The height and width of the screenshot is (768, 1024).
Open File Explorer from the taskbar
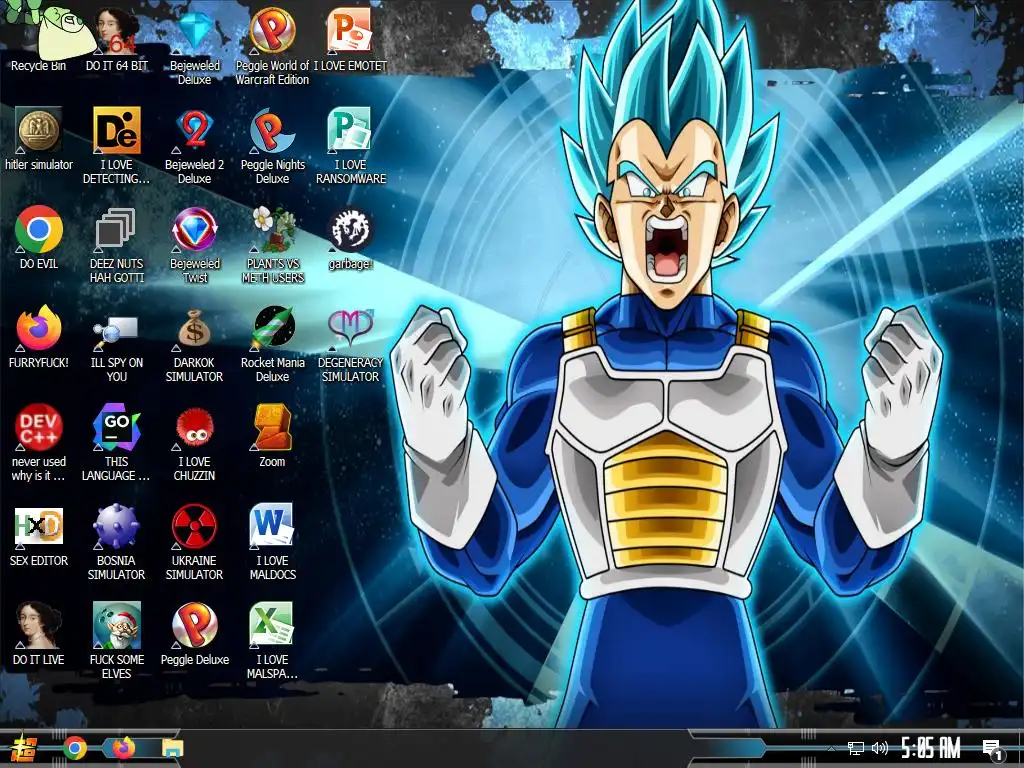point(172,748)
